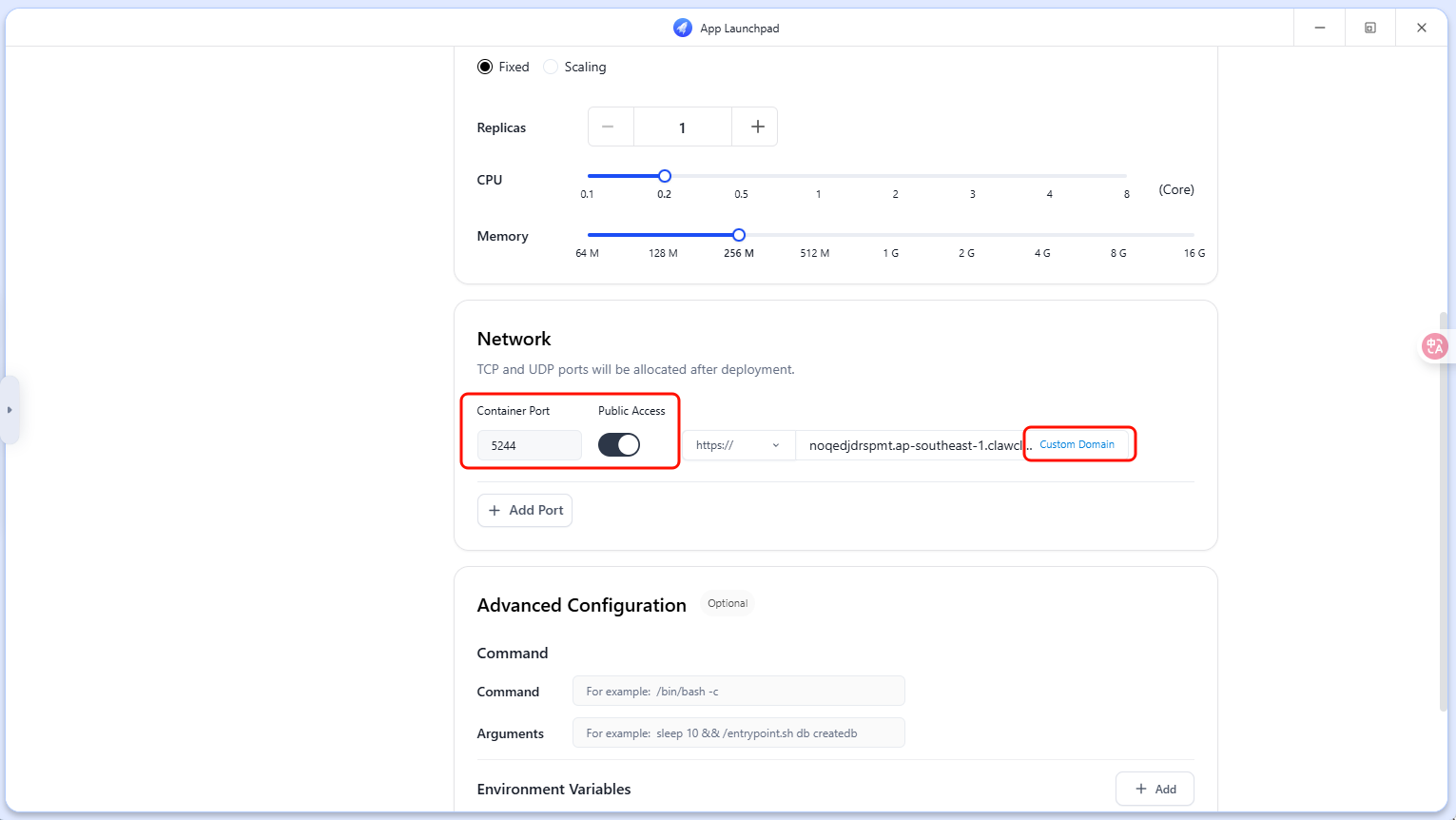The image size is (1456, 820).
Task: Click the Container Port input field
Action: tap(529, 445)
